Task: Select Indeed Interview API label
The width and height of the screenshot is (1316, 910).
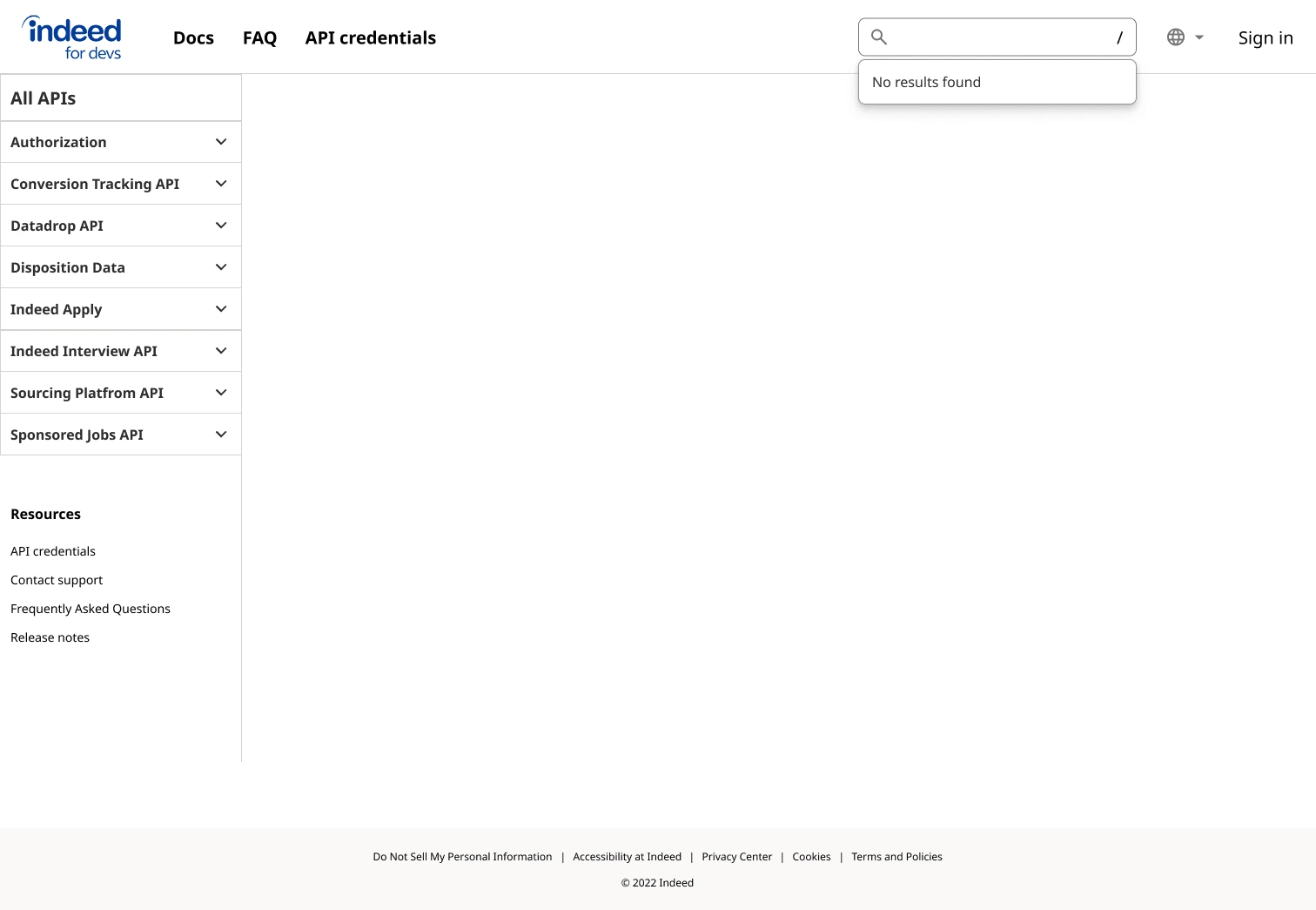Action: pos(84,351)
